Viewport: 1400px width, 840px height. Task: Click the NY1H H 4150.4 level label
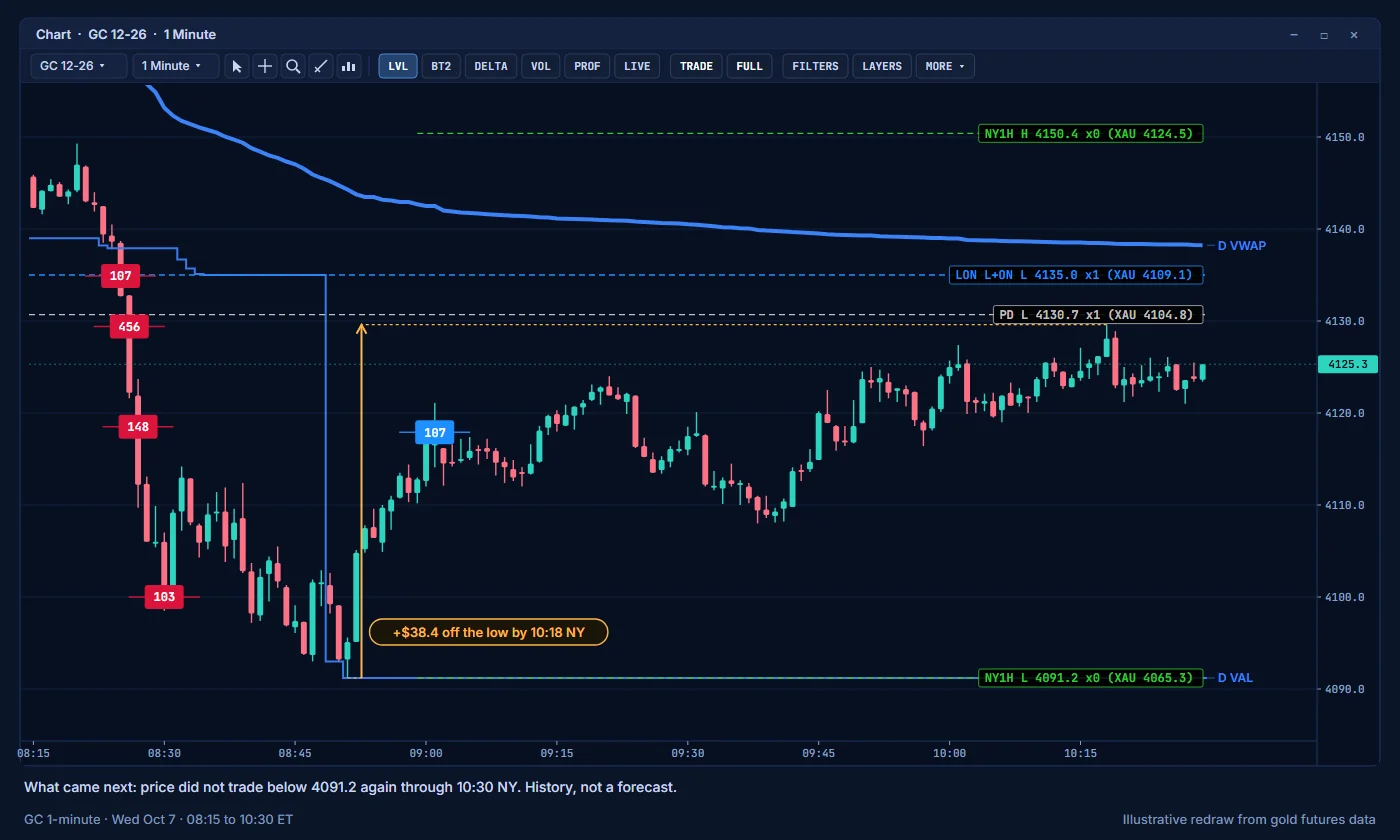coord(1091,133)
